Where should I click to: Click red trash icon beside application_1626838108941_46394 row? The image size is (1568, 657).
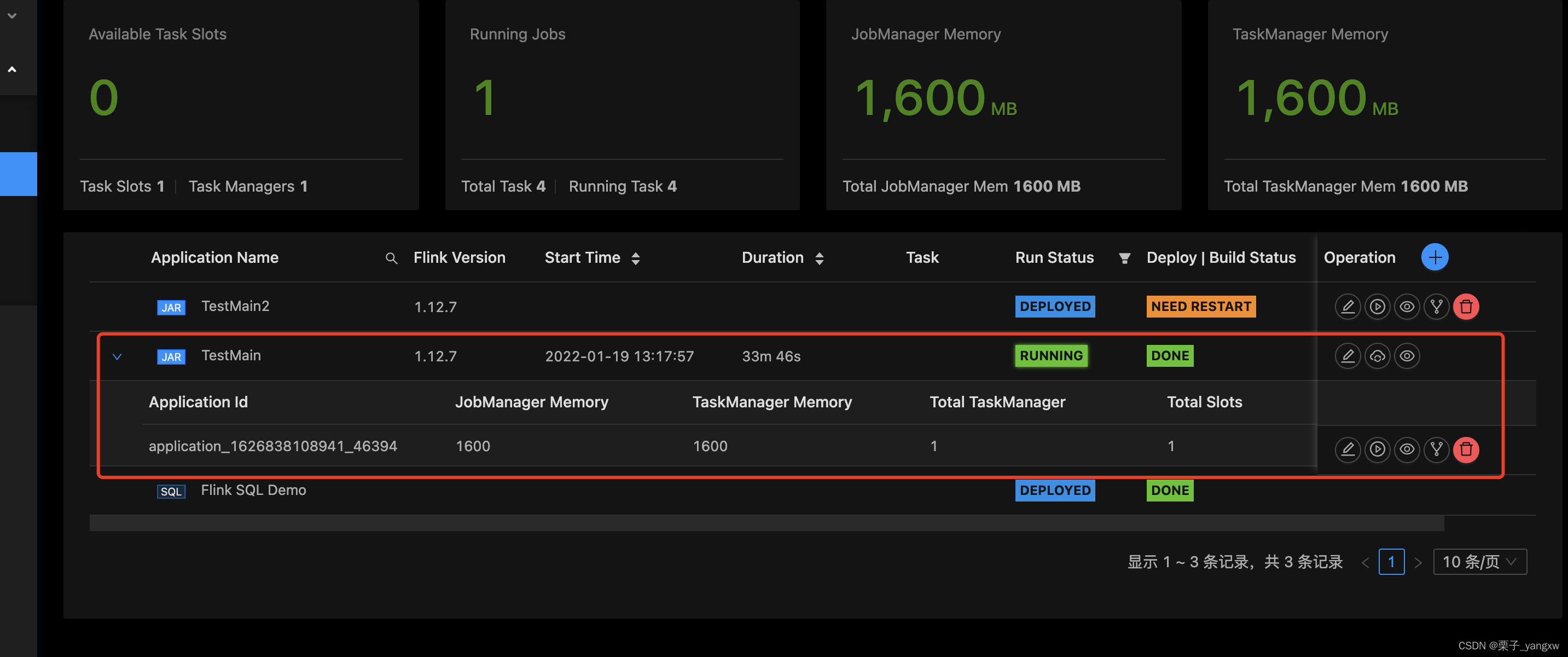coord(1466,449)
